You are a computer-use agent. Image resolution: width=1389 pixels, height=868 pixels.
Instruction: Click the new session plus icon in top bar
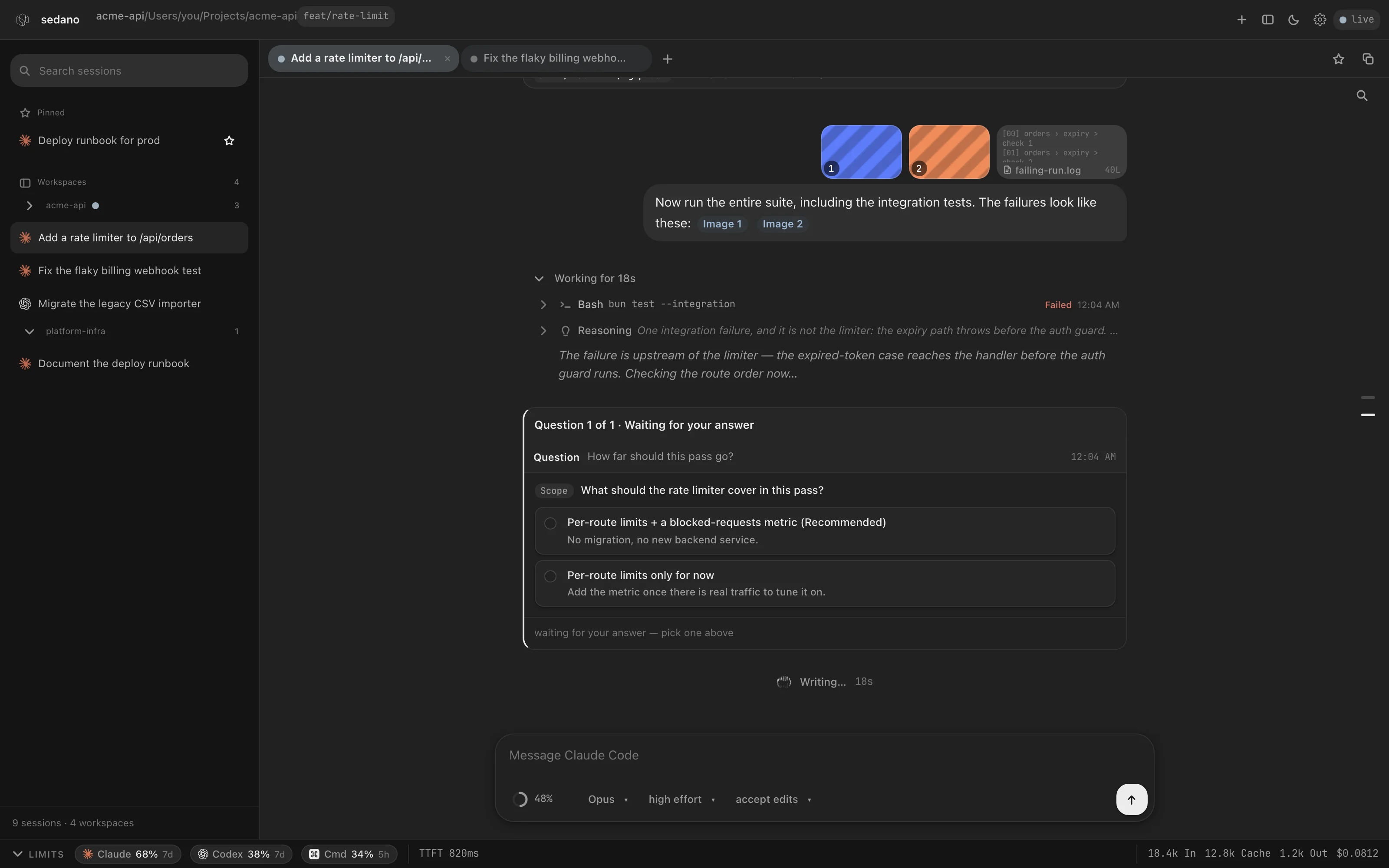point(1241,20)
